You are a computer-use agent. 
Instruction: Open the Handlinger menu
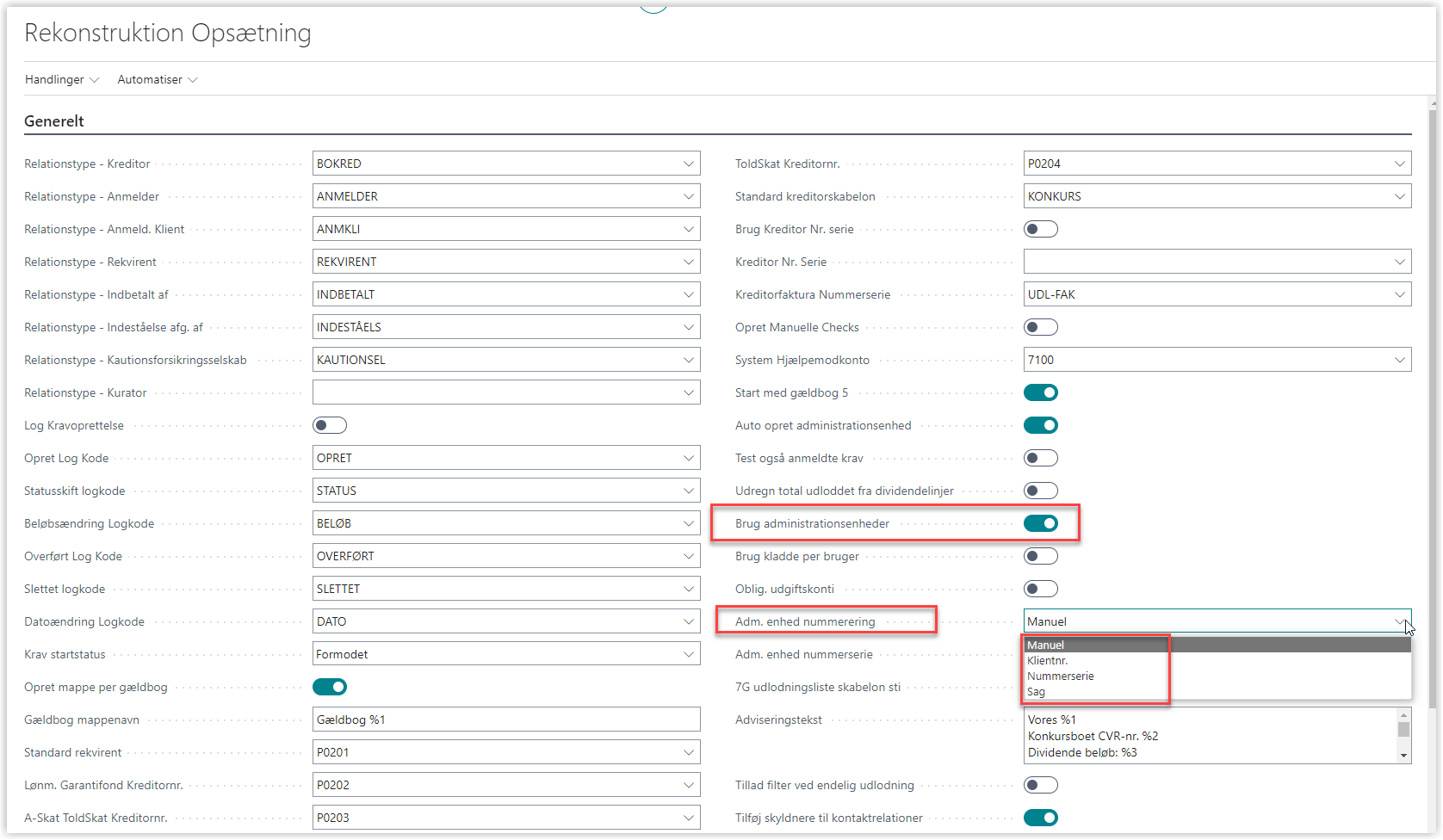[x=61, y=80]
